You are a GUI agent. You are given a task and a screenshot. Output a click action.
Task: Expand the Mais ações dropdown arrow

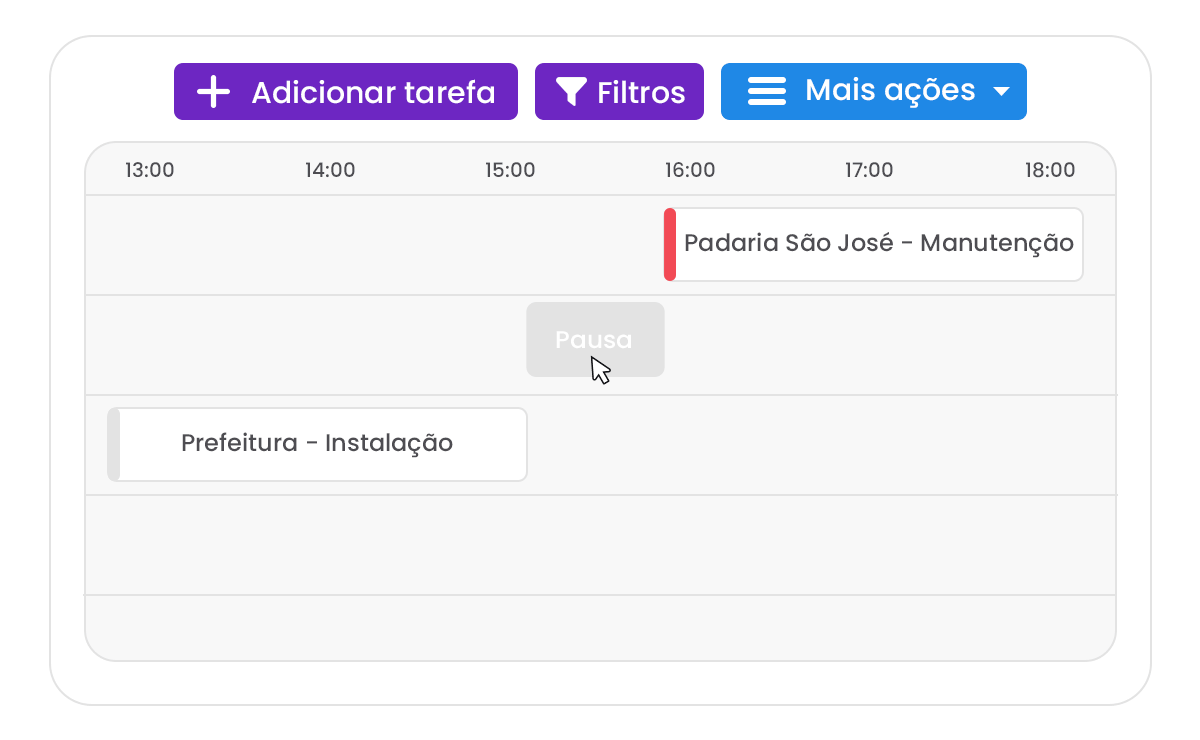(x=1001, y=92)
